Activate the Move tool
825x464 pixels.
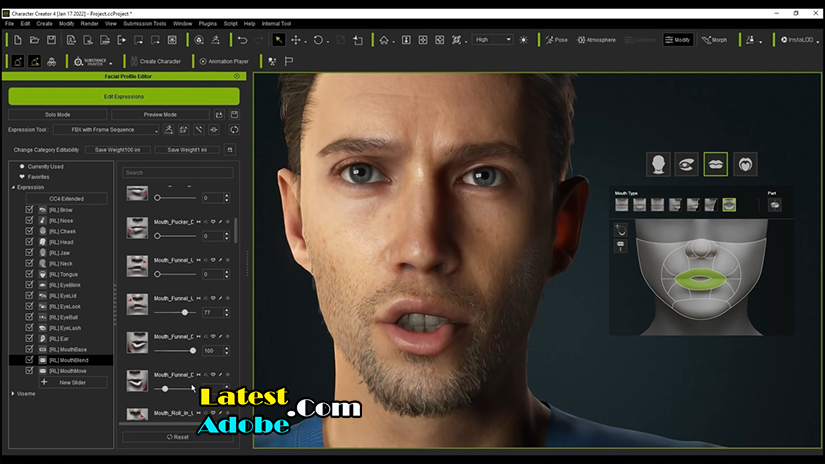point(296,40)
